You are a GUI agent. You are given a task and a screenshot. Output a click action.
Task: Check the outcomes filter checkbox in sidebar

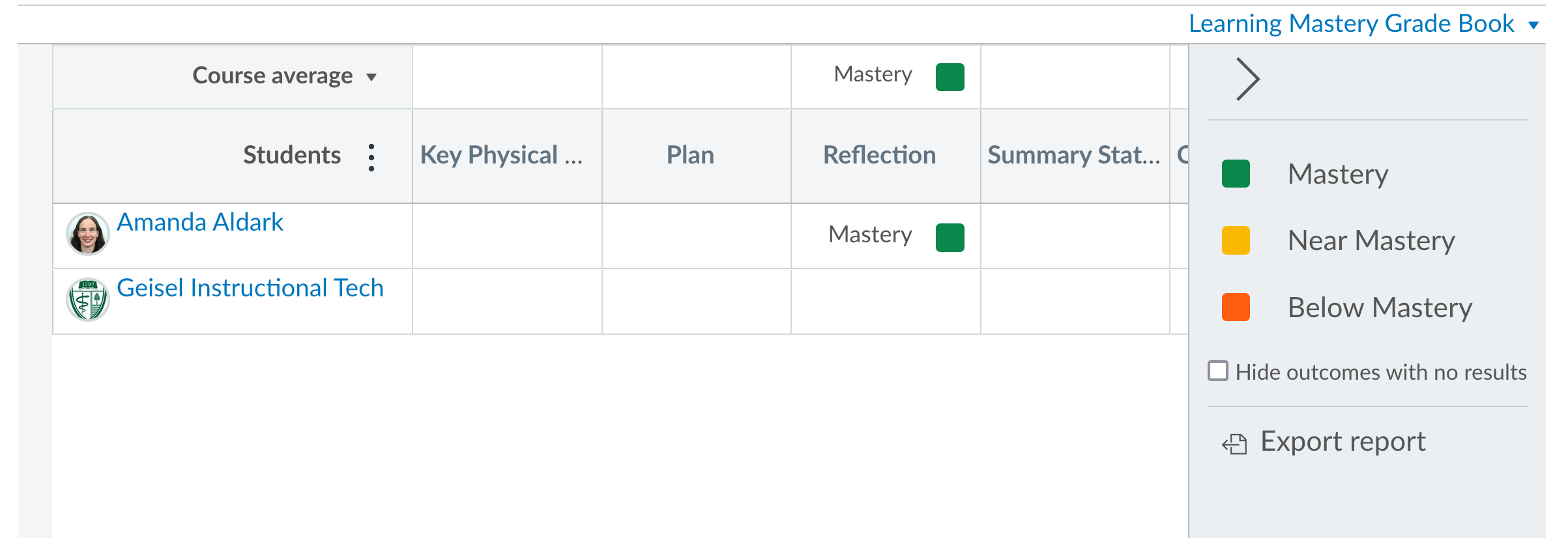[1218, 371]
